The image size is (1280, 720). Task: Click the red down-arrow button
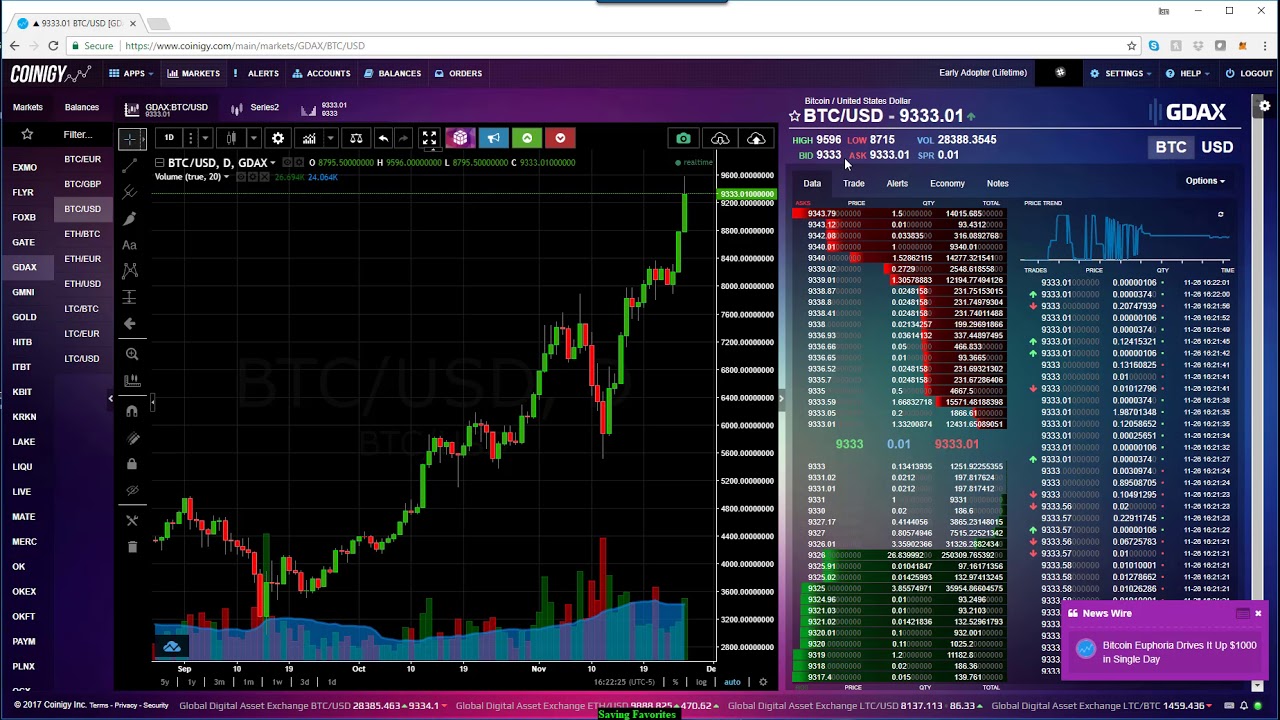coord(560,138)
